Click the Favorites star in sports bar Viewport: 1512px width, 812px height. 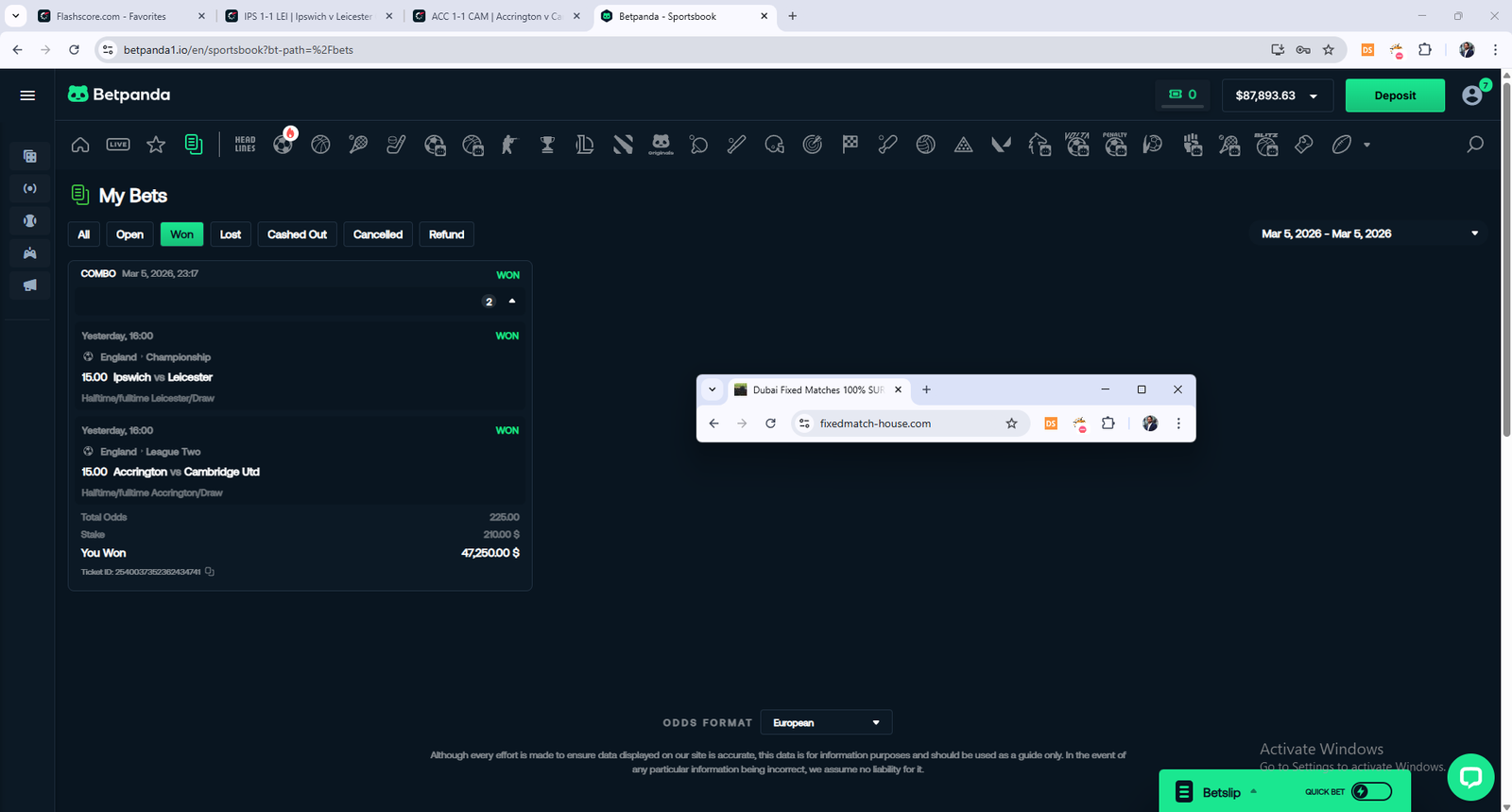(x=156, y=145)
